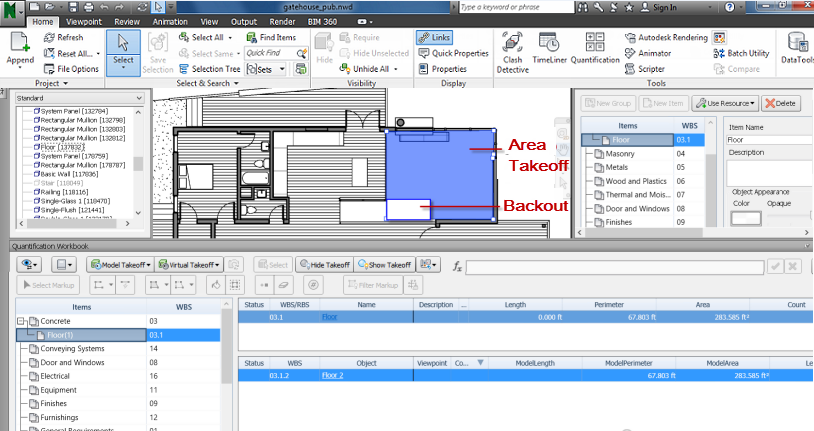Viewport: 814px width, 431px height.
Task: Click the formula fx icon
Action: 457,266
